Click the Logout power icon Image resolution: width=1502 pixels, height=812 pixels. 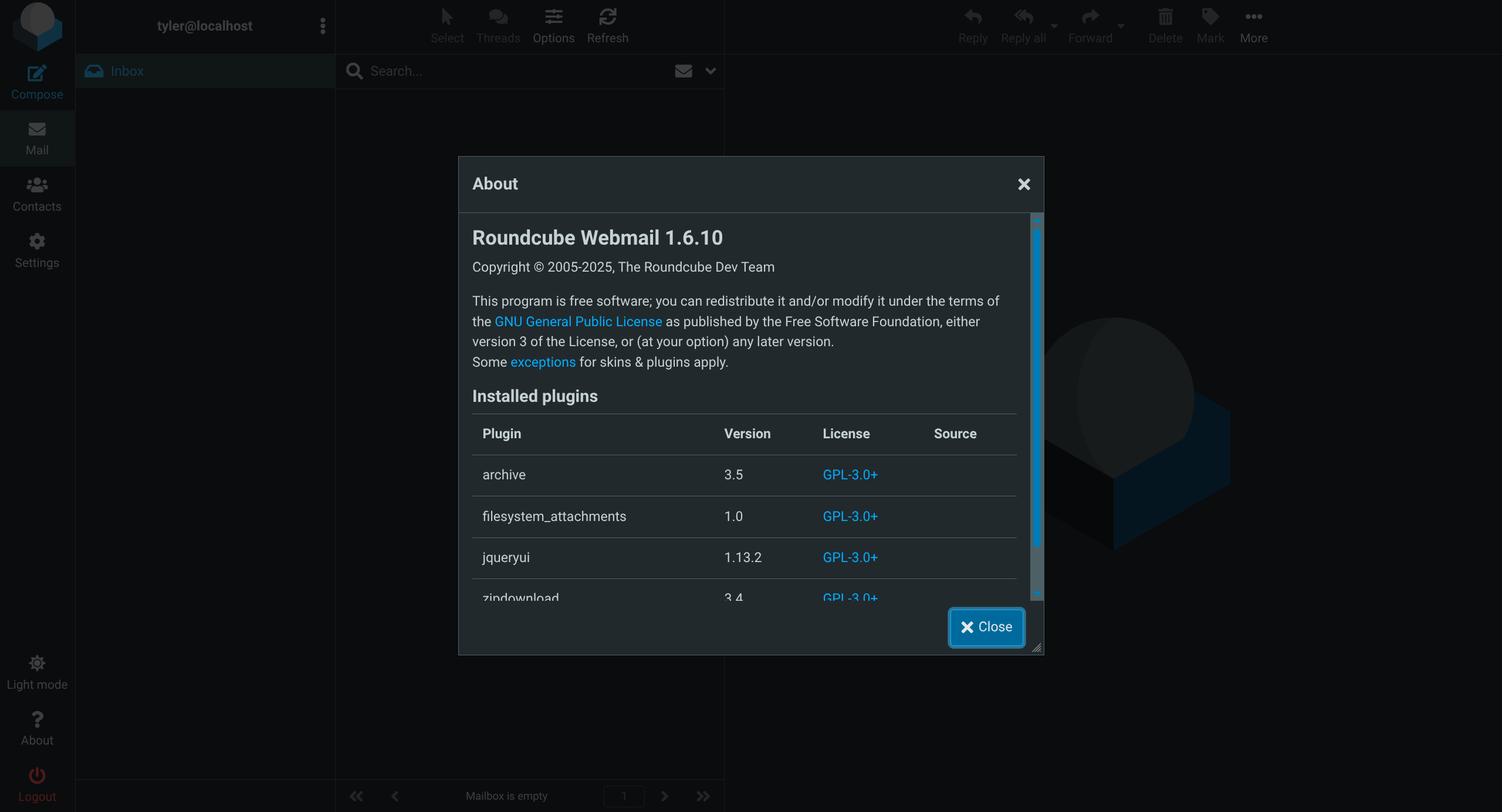36,776
